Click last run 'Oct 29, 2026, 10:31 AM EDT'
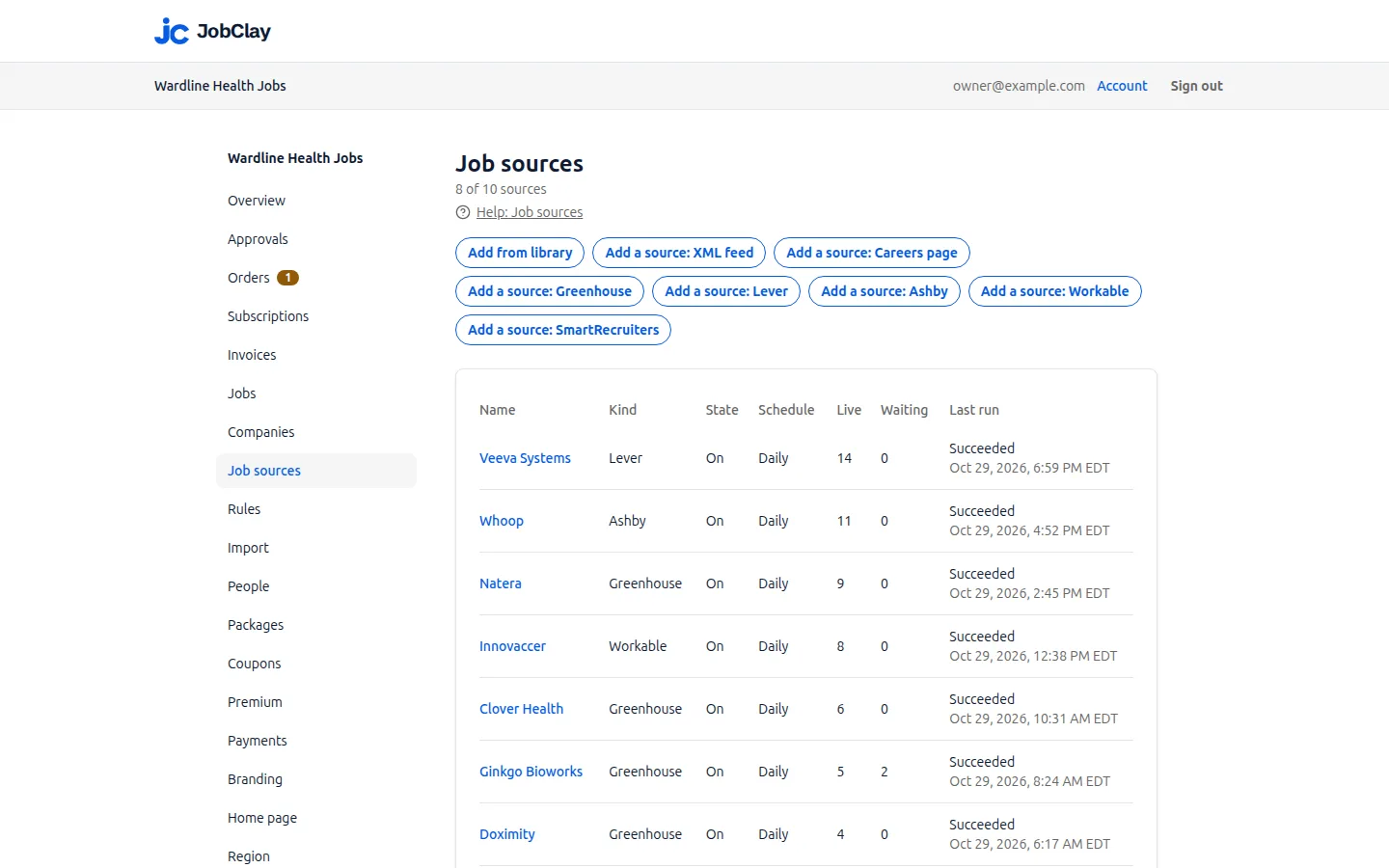Viewport: 1389px width, 868px height. [1033, 719]
